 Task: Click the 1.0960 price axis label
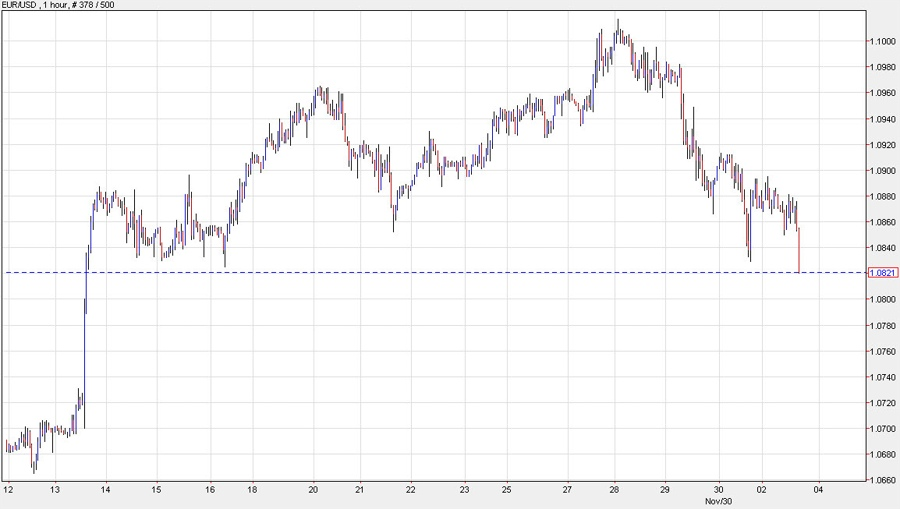tap(883, 93)
